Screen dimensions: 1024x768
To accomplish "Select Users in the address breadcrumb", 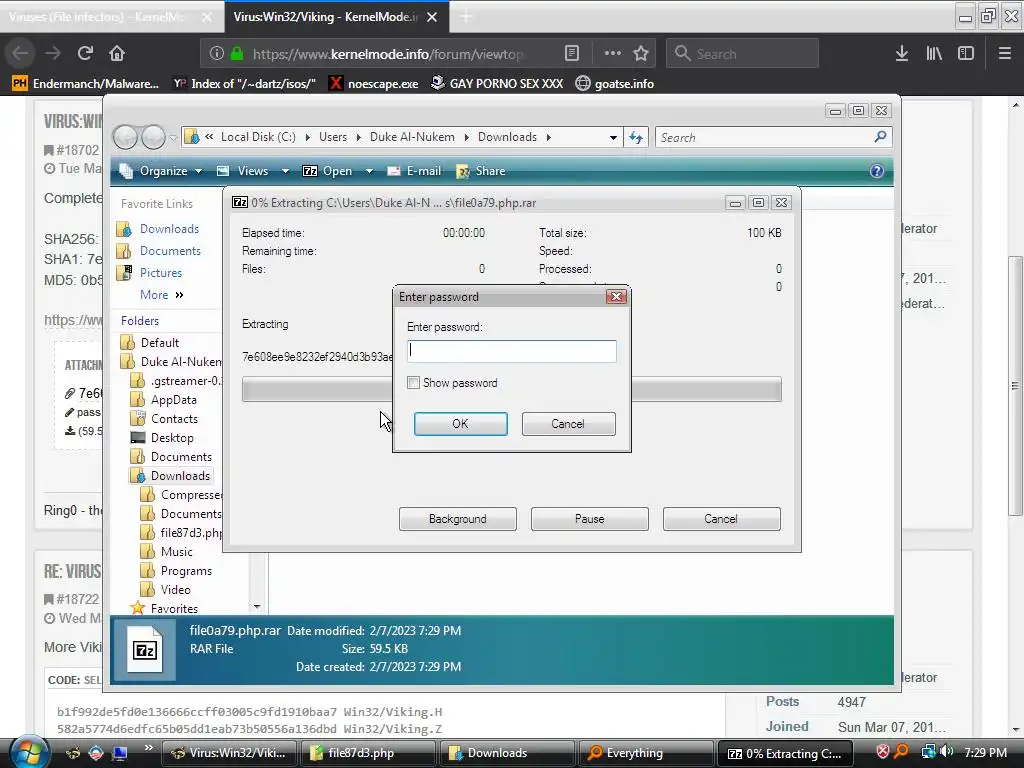I will (333, 137).
